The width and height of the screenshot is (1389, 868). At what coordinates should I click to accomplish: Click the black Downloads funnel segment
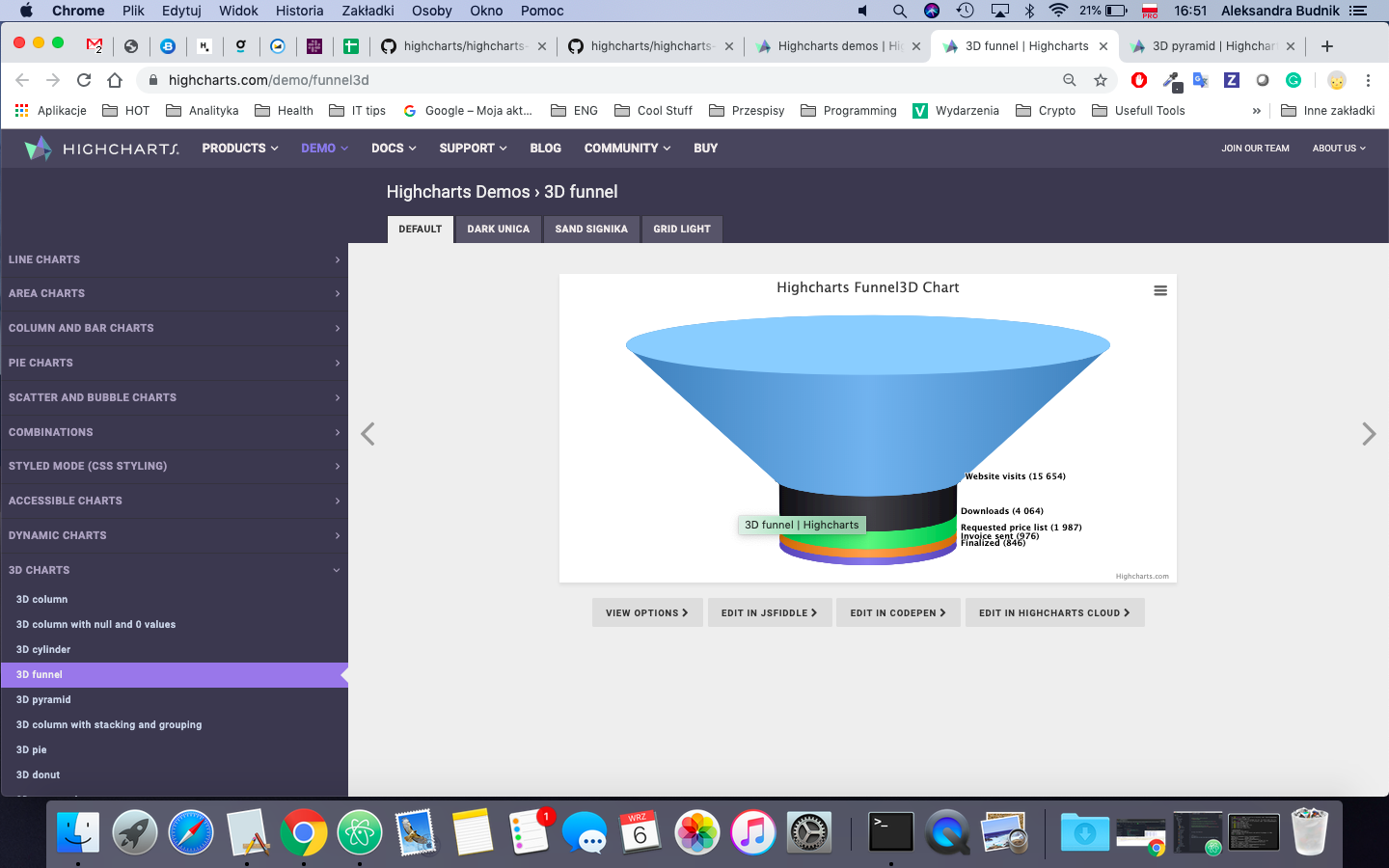click(868, 505)
